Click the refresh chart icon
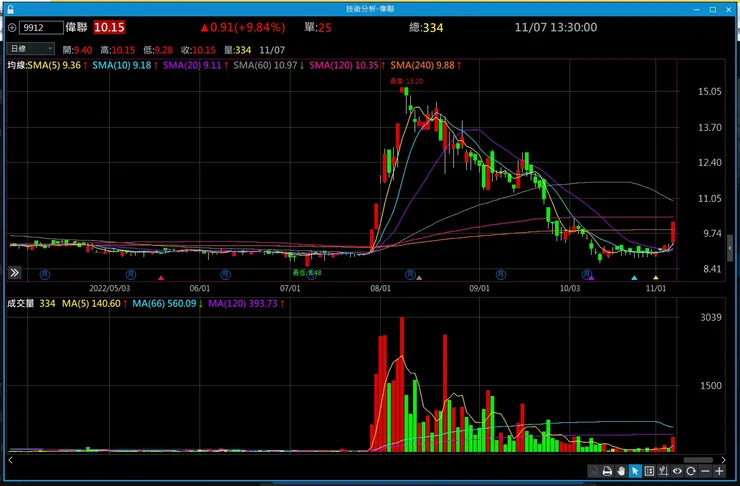 pos(691,471)
